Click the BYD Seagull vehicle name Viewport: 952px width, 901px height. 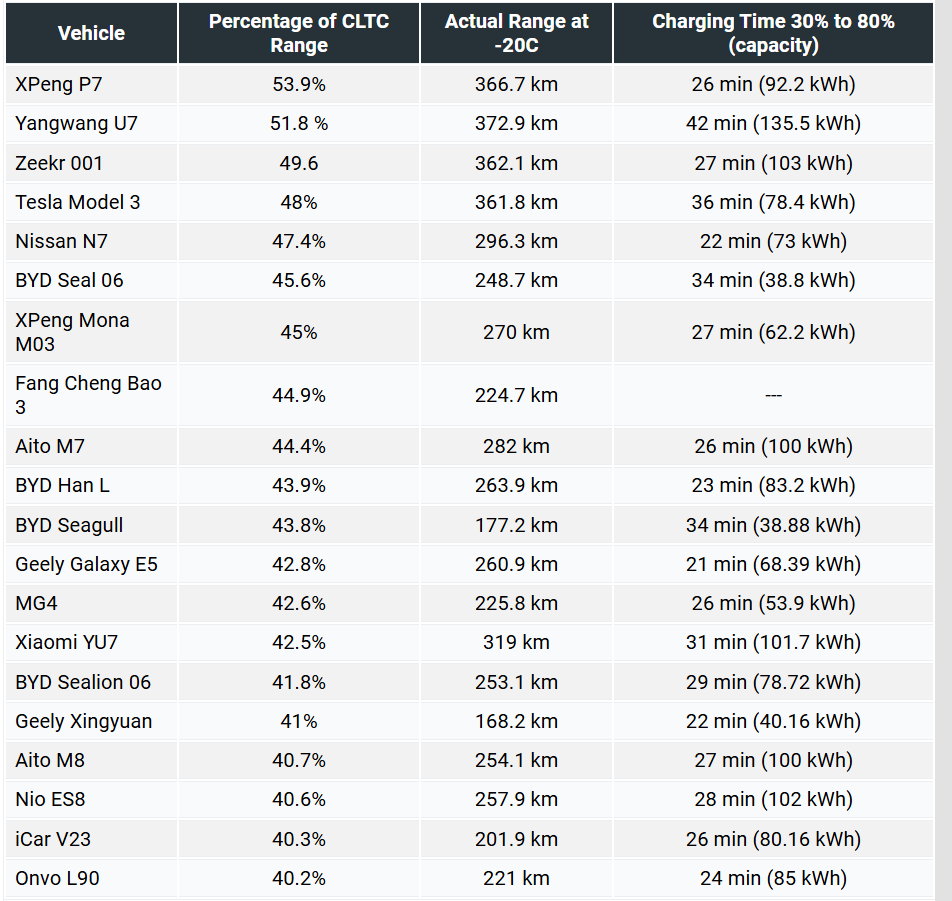[x=69, y=525]
